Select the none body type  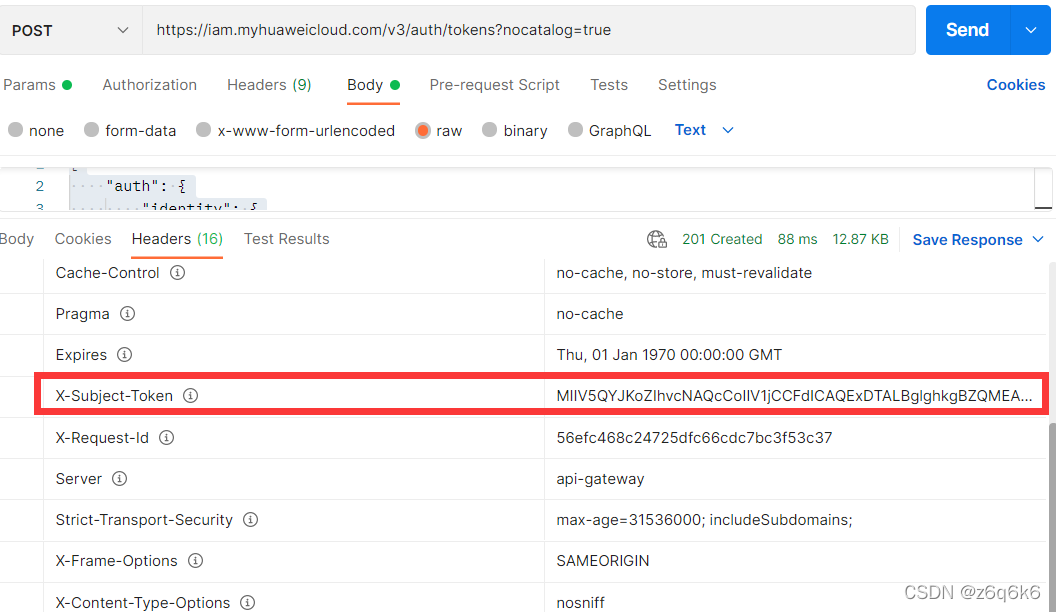(15, 130)
